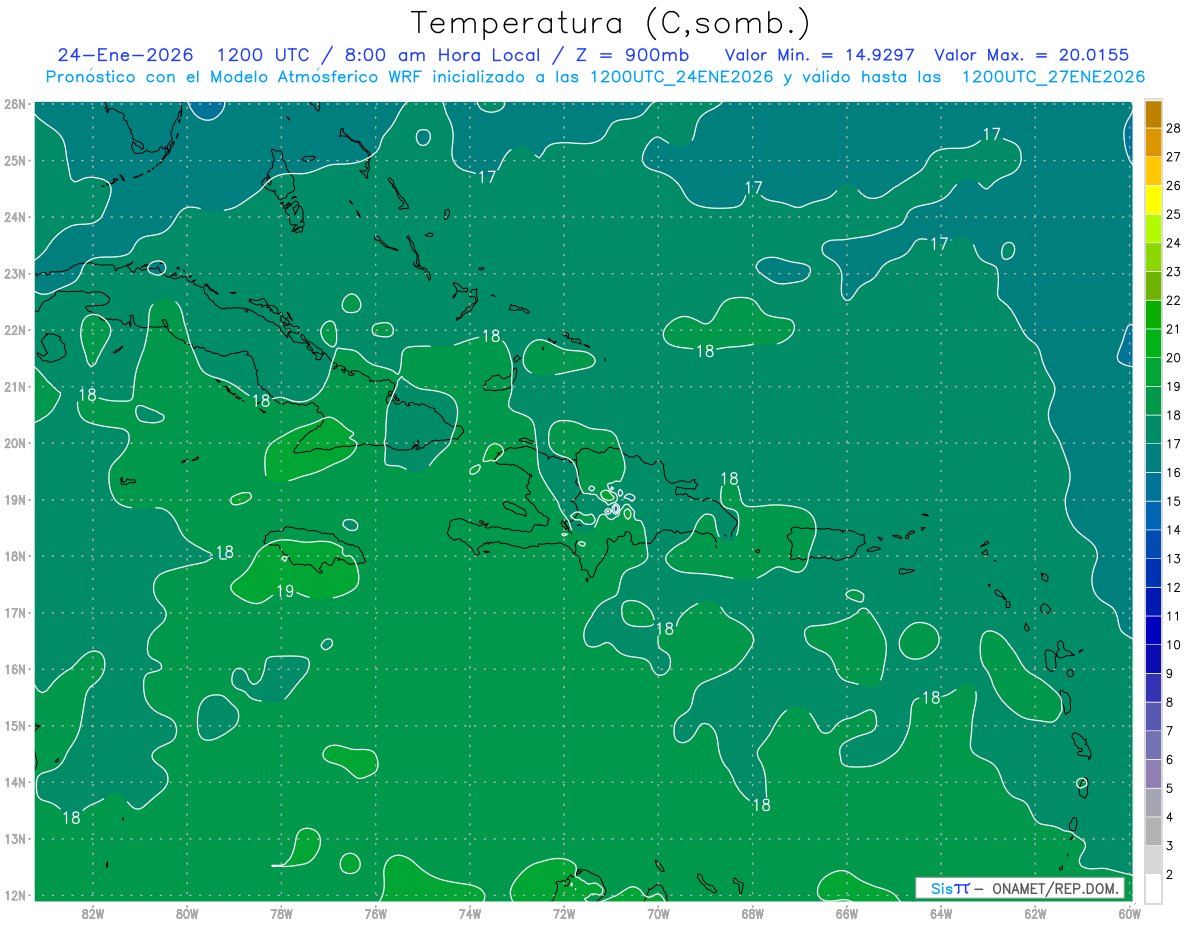Click latitude axis label '25N'
This screenshot has height=927, width=1200.
coord(14,161)
